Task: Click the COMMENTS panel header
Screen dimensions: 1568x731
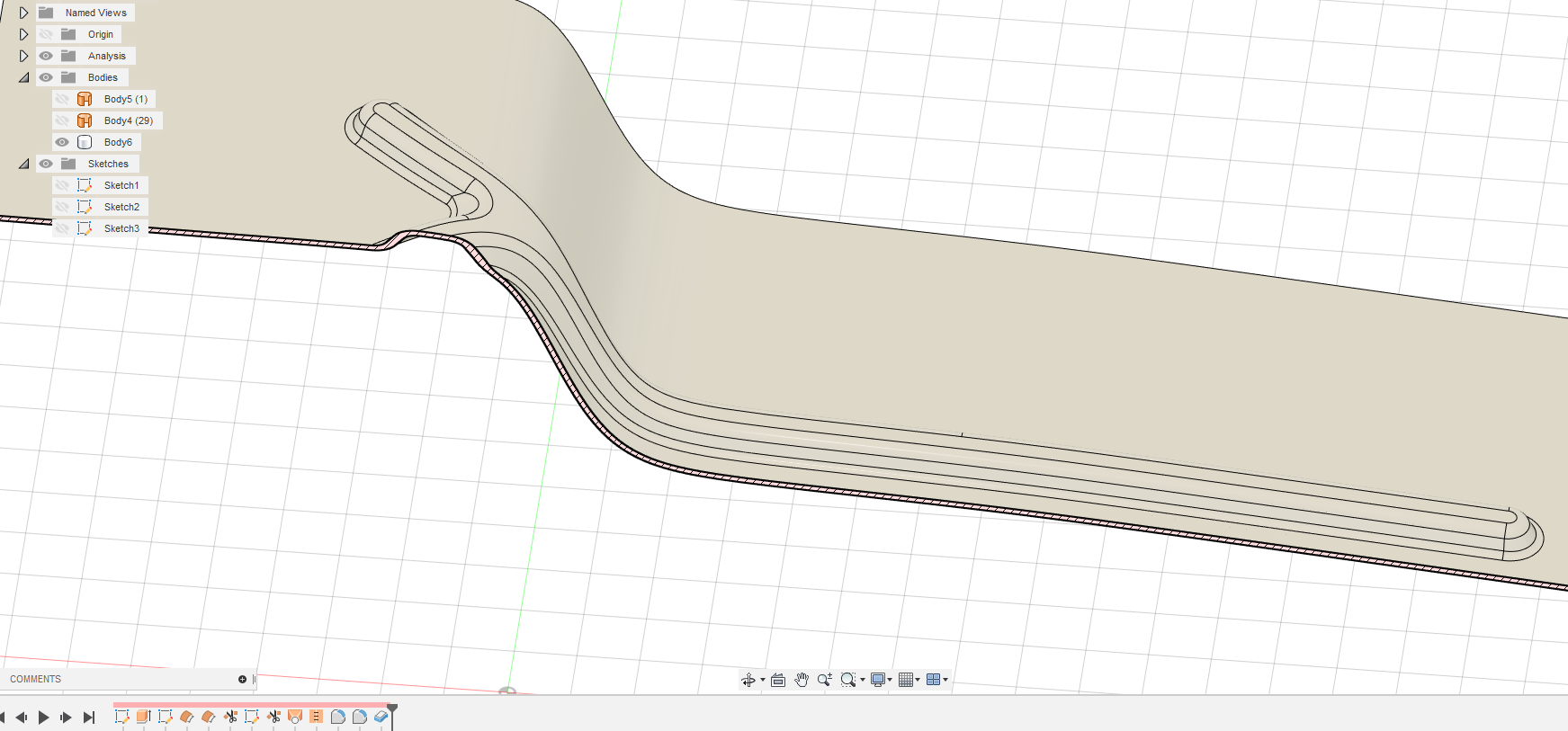Action: tap(36, 679)
